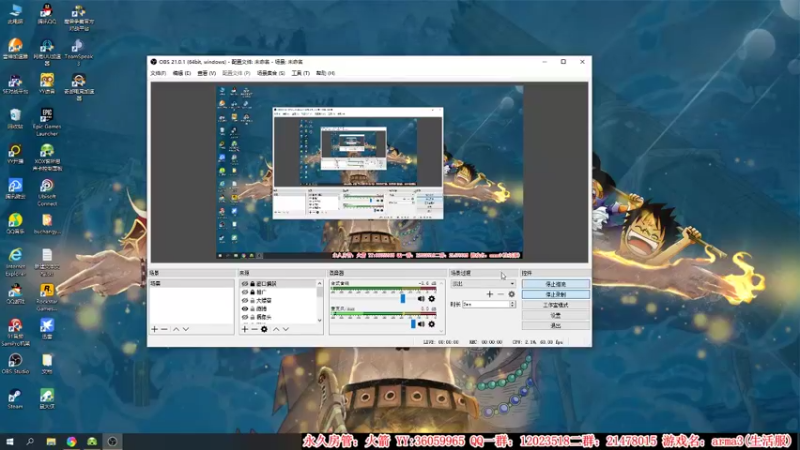The height and width of the screenshot is (450, 800).
Task: Click the Mic/Aux (麦克风) volume slider handle
Action: (413, 324)
